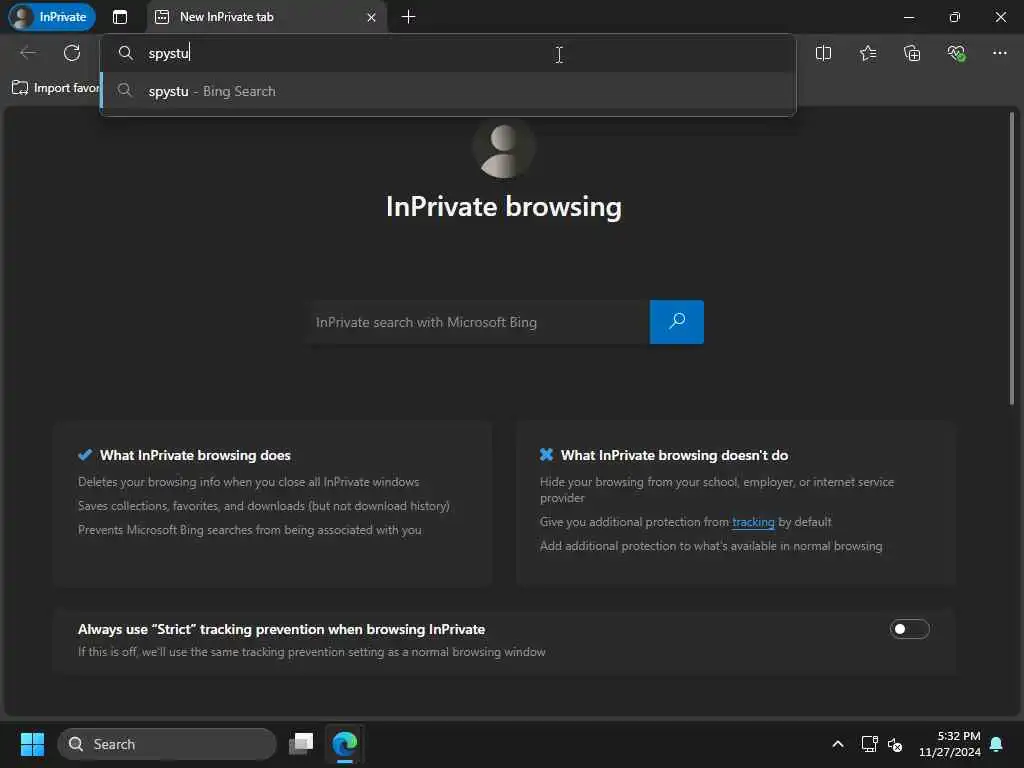Click the taskbar Search box
Viewport: 1024px width, 768px height.
[167, 744]
